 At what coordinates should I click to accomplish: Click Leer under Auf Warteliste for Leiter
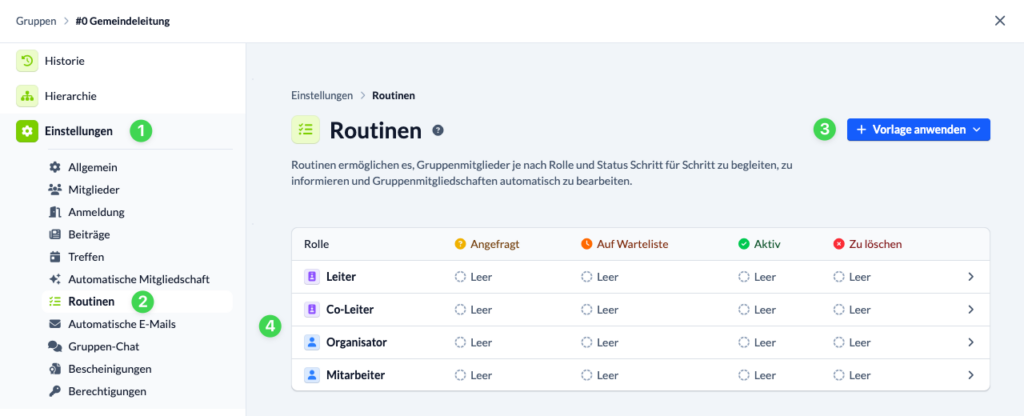(x=600, y=277)
